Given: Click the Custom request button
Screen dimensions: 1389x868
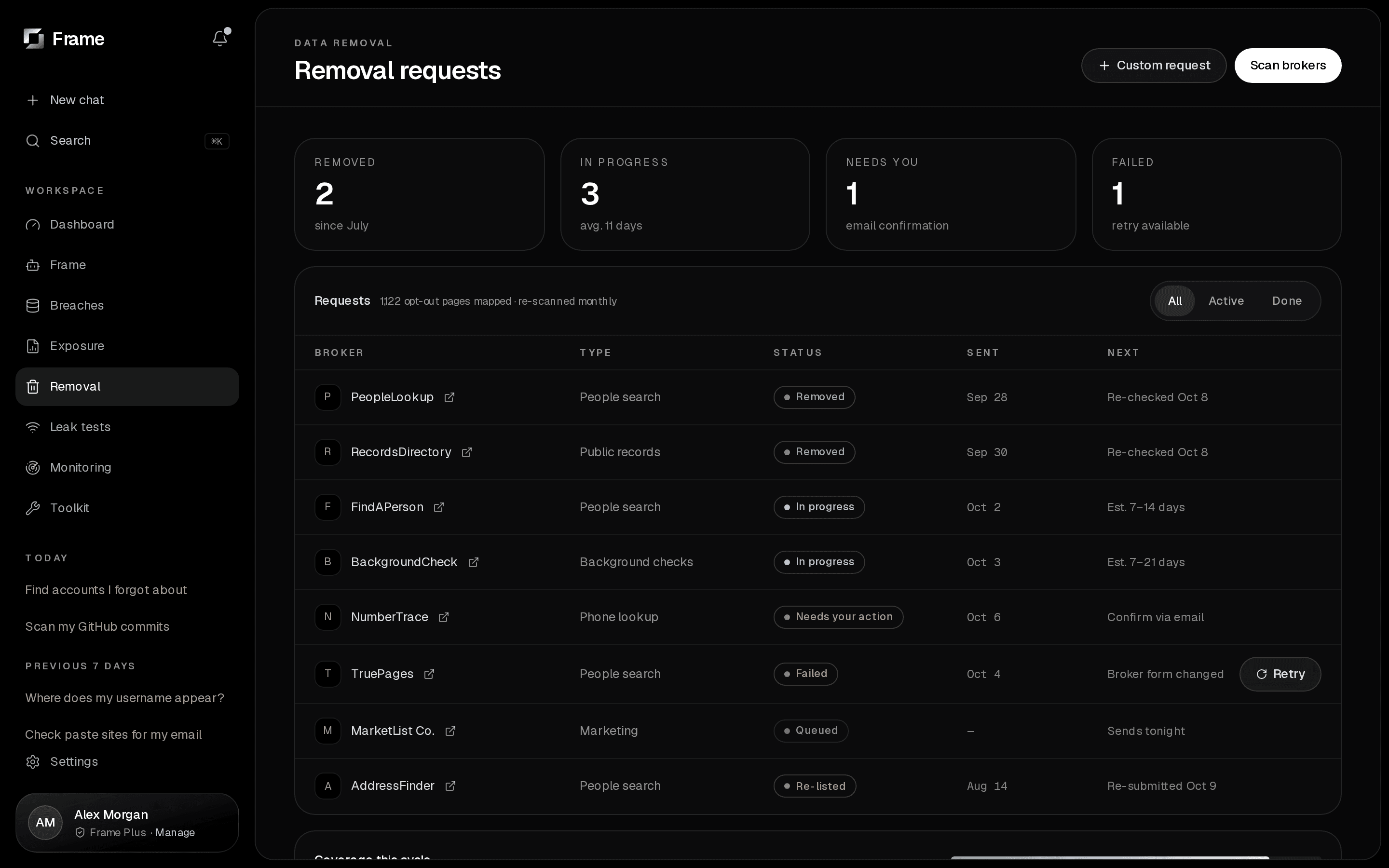Looking at the screenshot, I should click(1154, 66).
